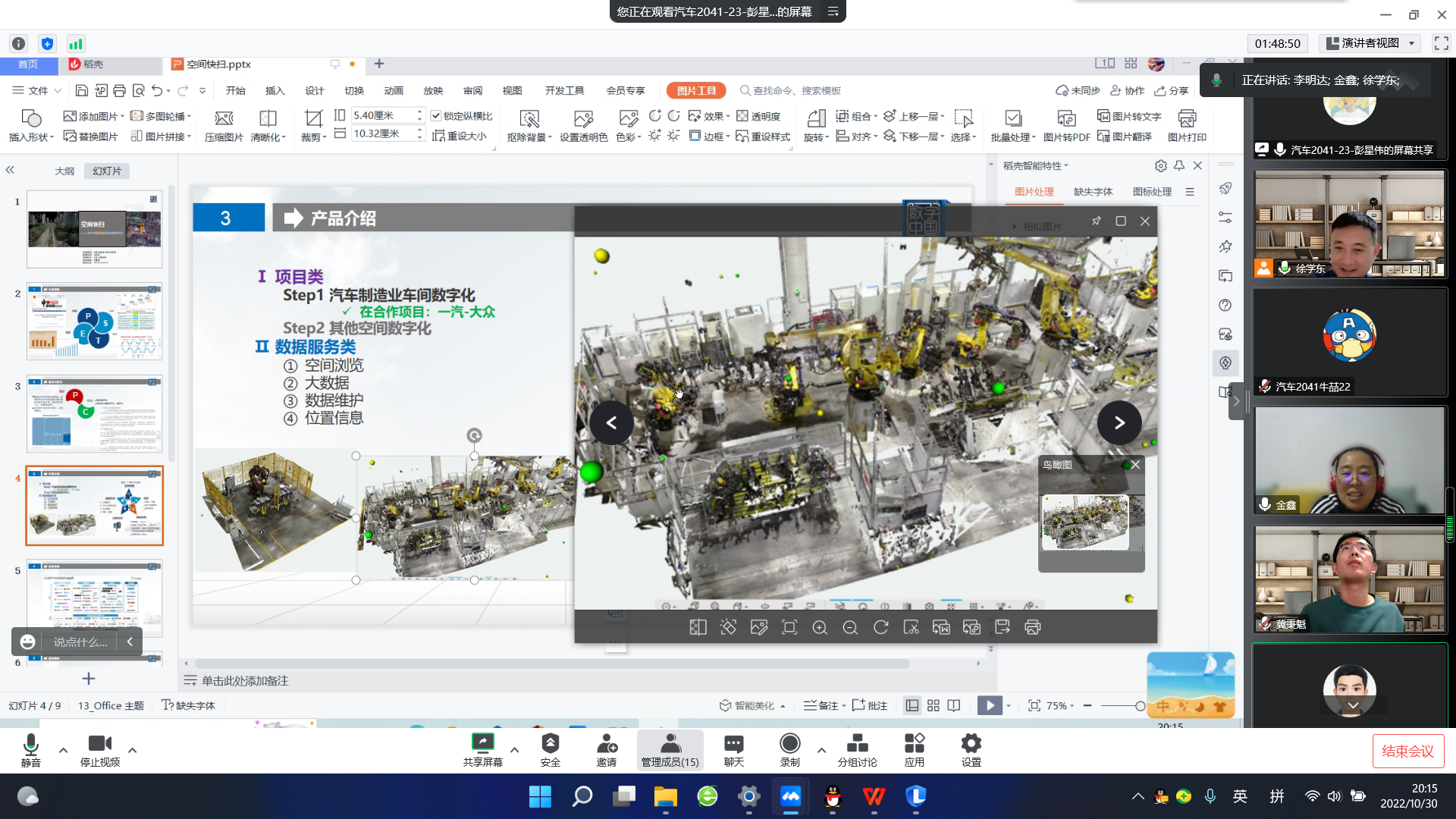
Task: Click the zoom slider handle in status bar
Action: (x=1140, y=706)
